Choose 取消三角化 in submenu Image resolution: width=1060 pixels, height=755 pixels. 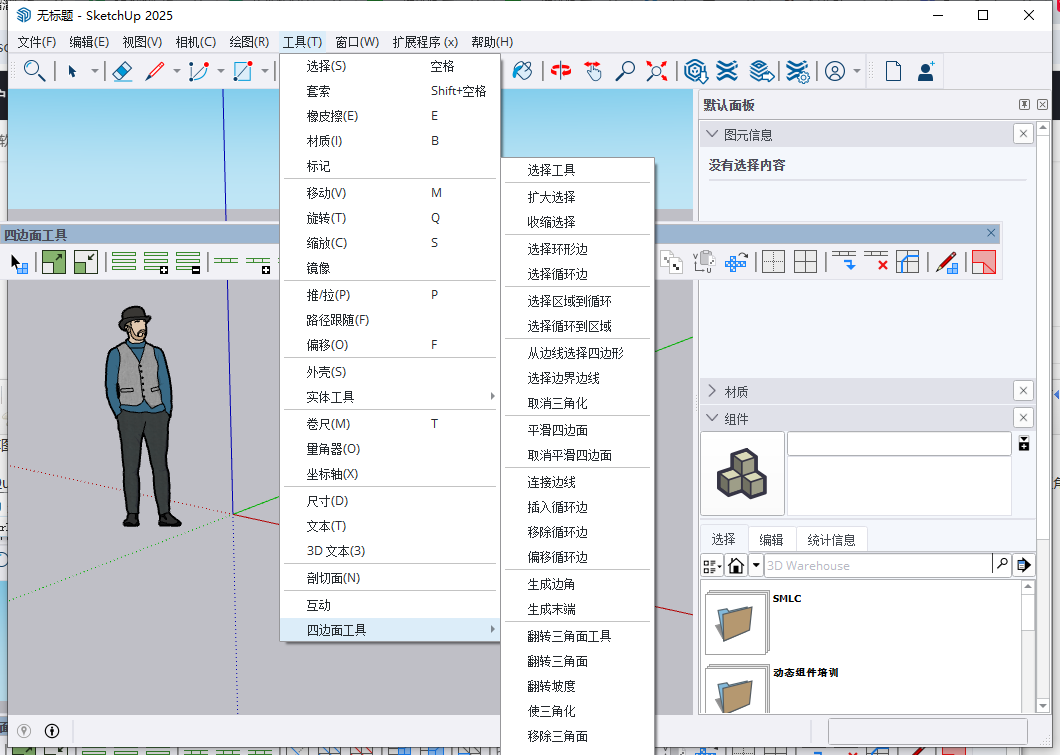578,403
